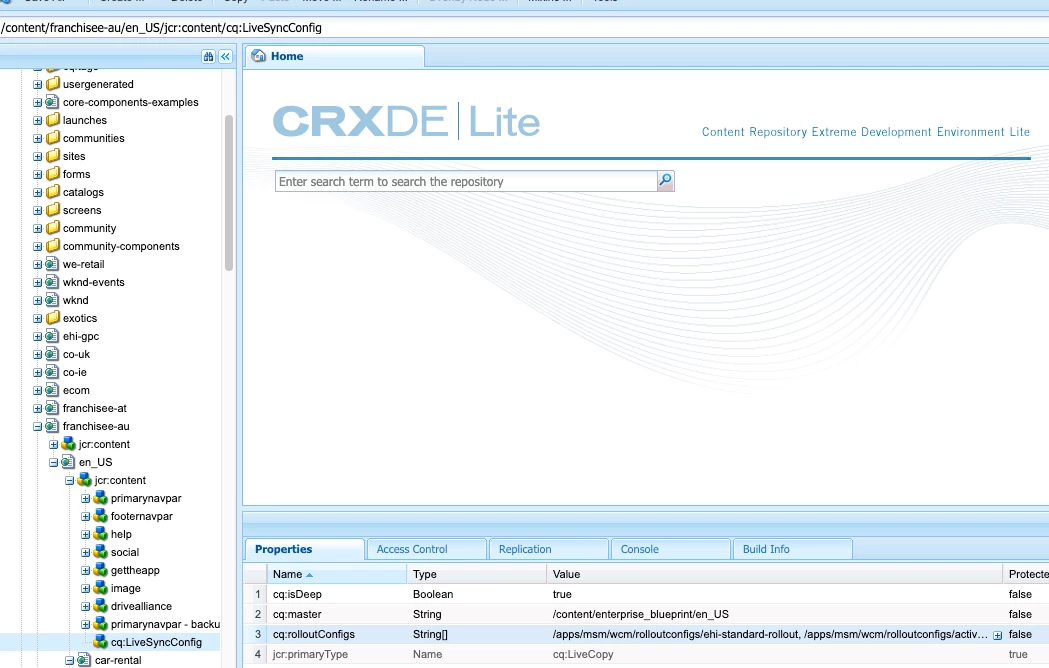Click the binoculars search icon in tree panel
This screenshot has width=1049, height=668.
tap(208, 57)
